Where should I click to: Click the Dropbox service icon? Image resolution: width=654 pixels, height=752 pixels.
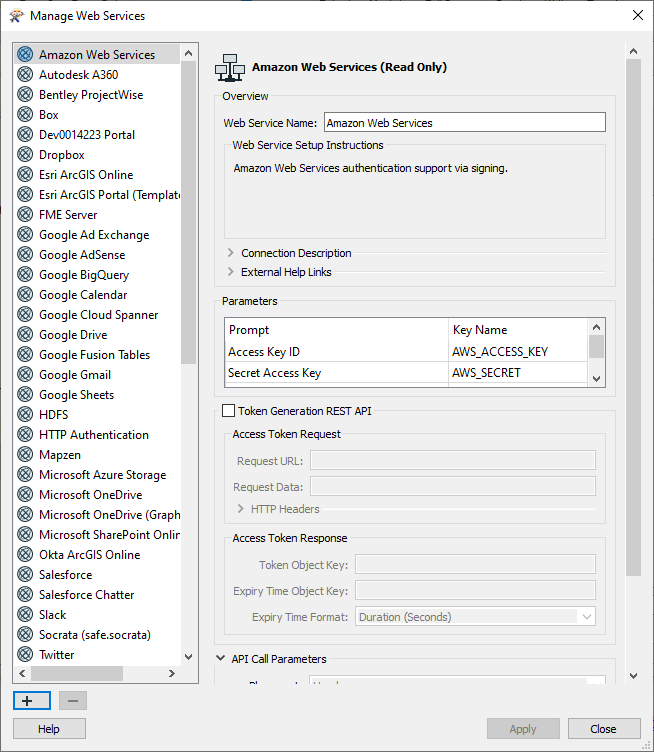[25, 154]
